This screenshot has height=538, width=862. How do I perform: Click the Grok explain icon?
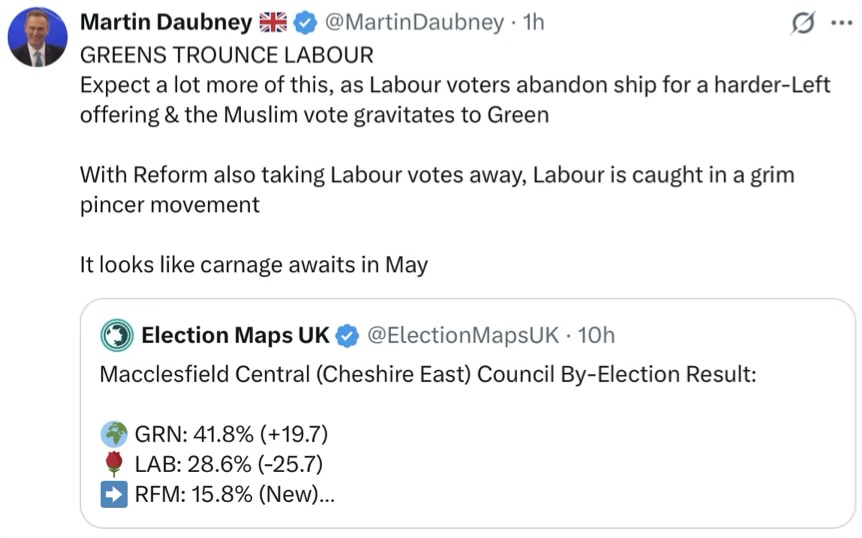pos(802,24)
